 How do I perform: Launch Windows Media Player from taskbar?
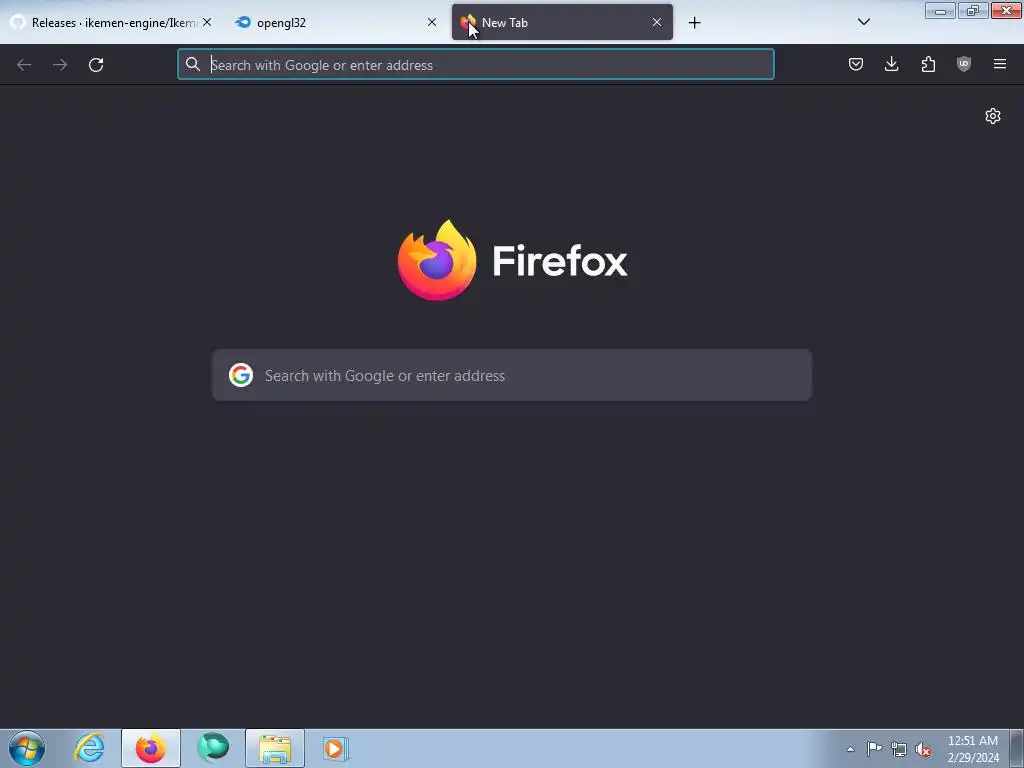tap(336, 748)
